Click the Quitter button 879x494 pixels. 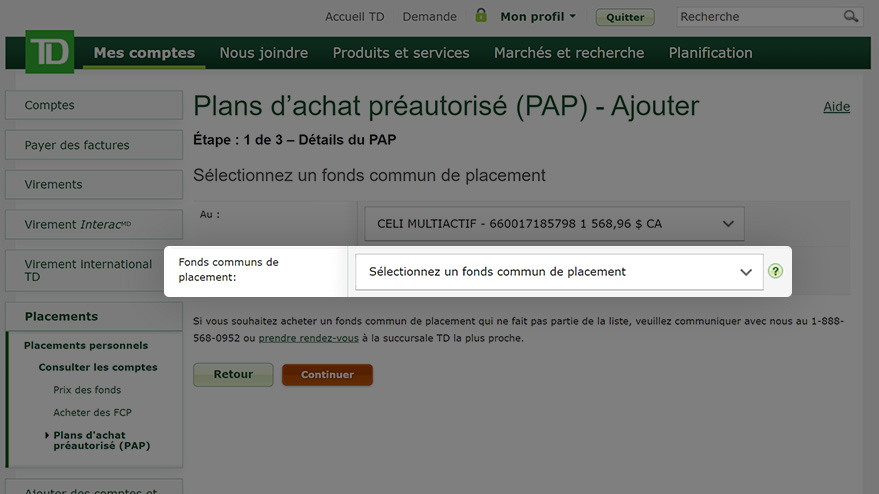pyautogui.click(x=625, y=17)
